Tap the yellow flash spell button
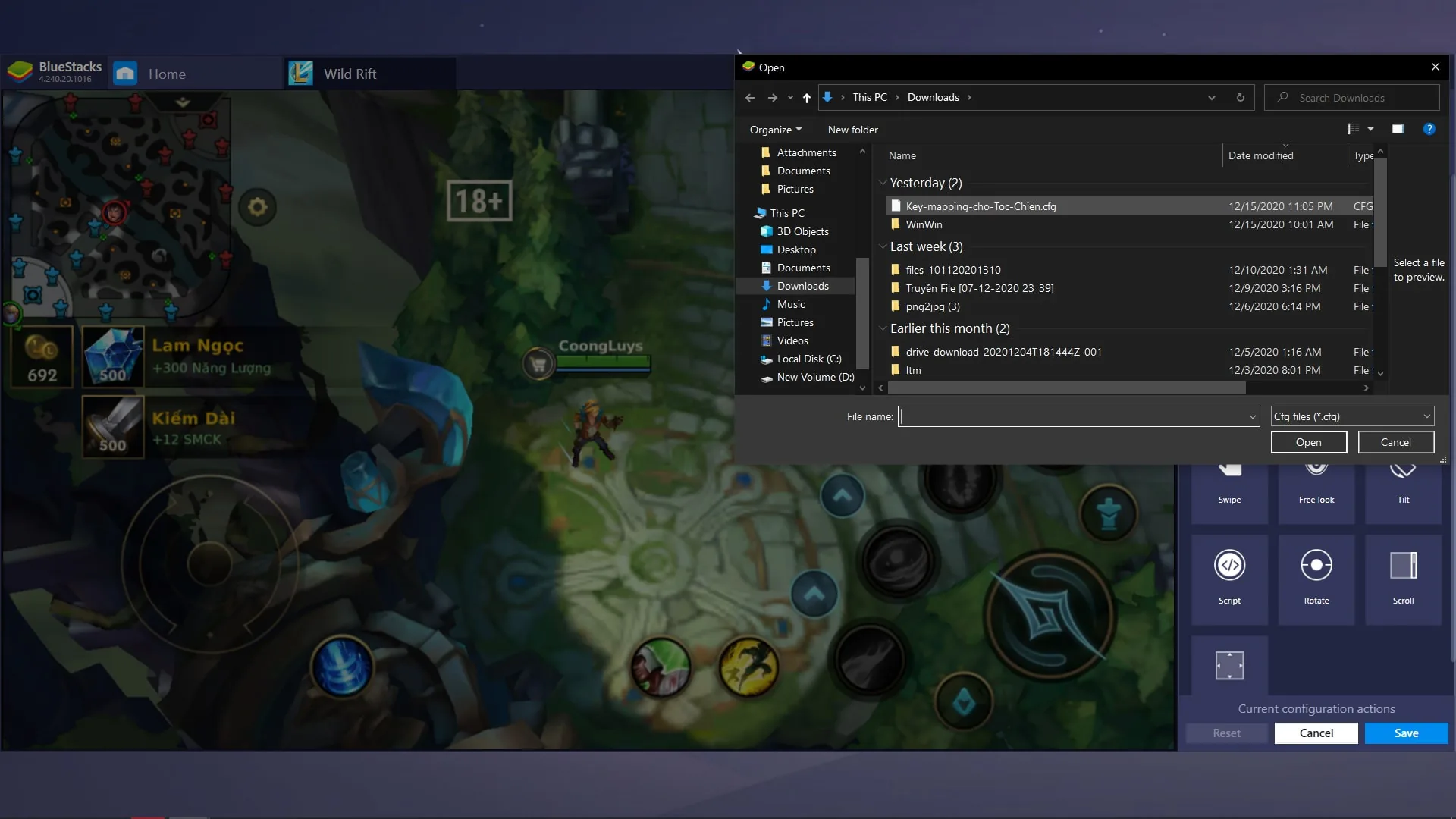Viewport: 1456px width, 819px height. click(748, 667)
